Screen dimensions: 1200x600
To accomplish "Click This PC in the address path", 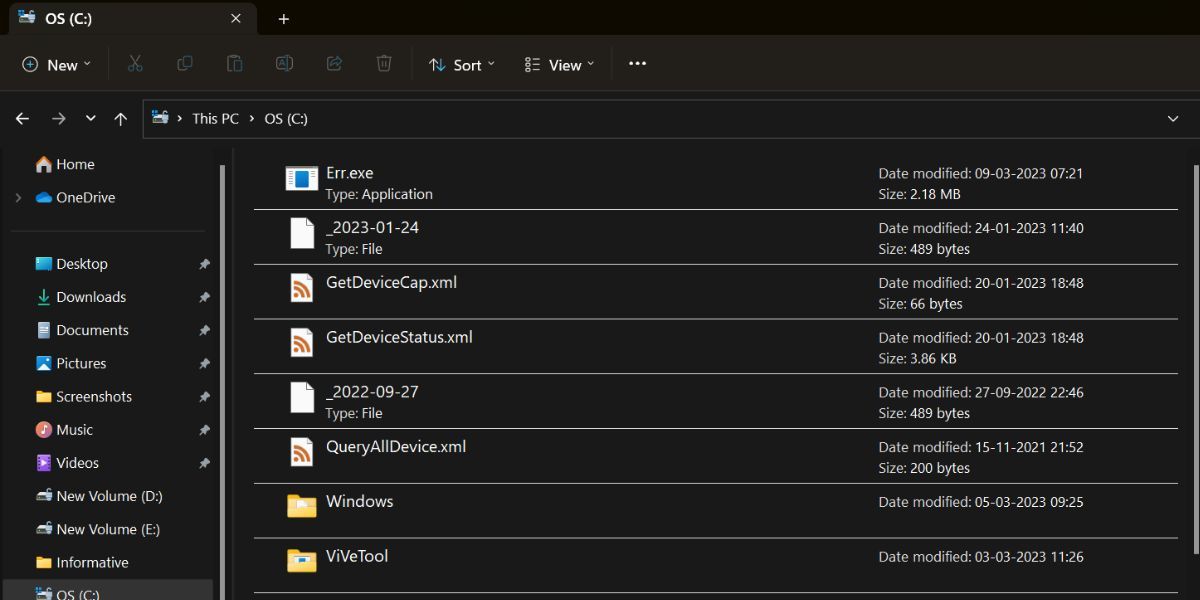I will pos(216,118).
